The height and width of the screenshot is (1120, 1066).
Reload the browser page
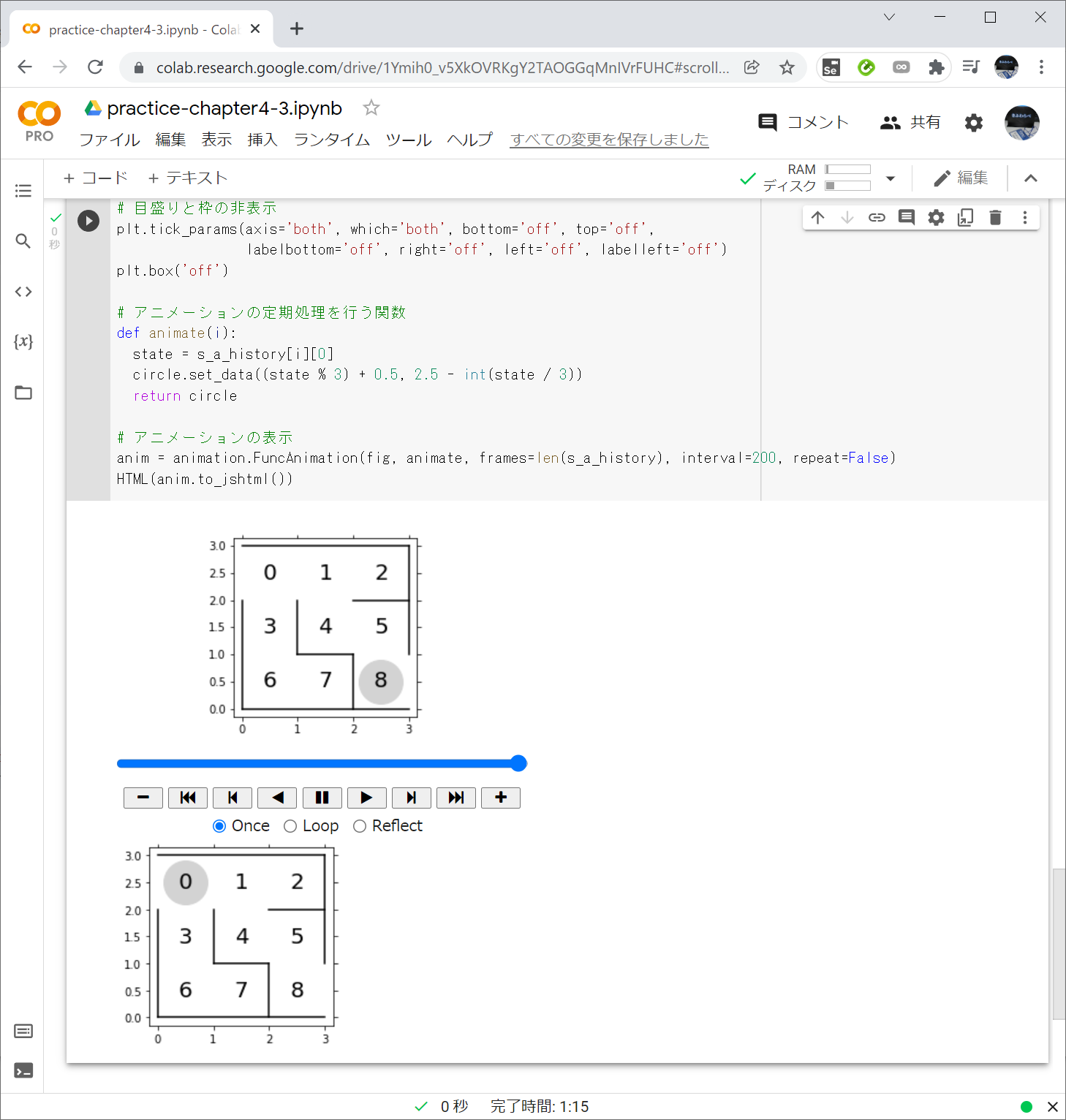click(x=95, y=67)
